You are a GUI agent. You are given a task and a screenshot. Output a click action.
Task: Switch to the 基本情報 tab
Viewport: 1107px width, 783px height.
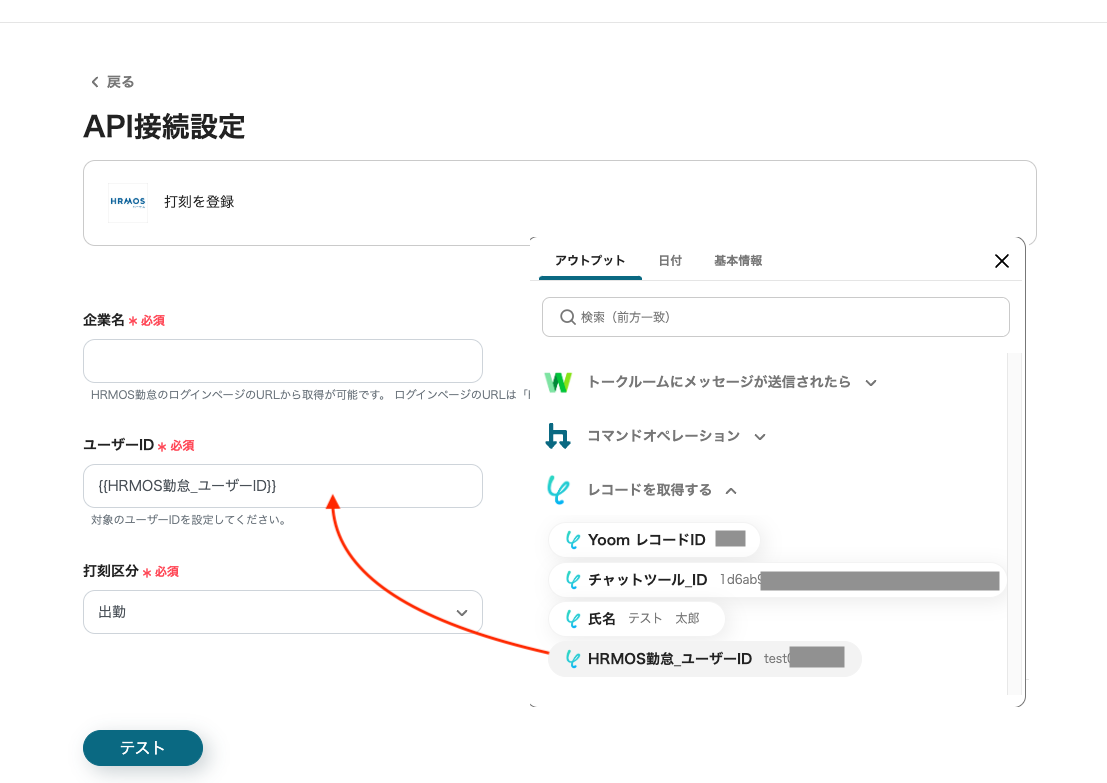738,261
